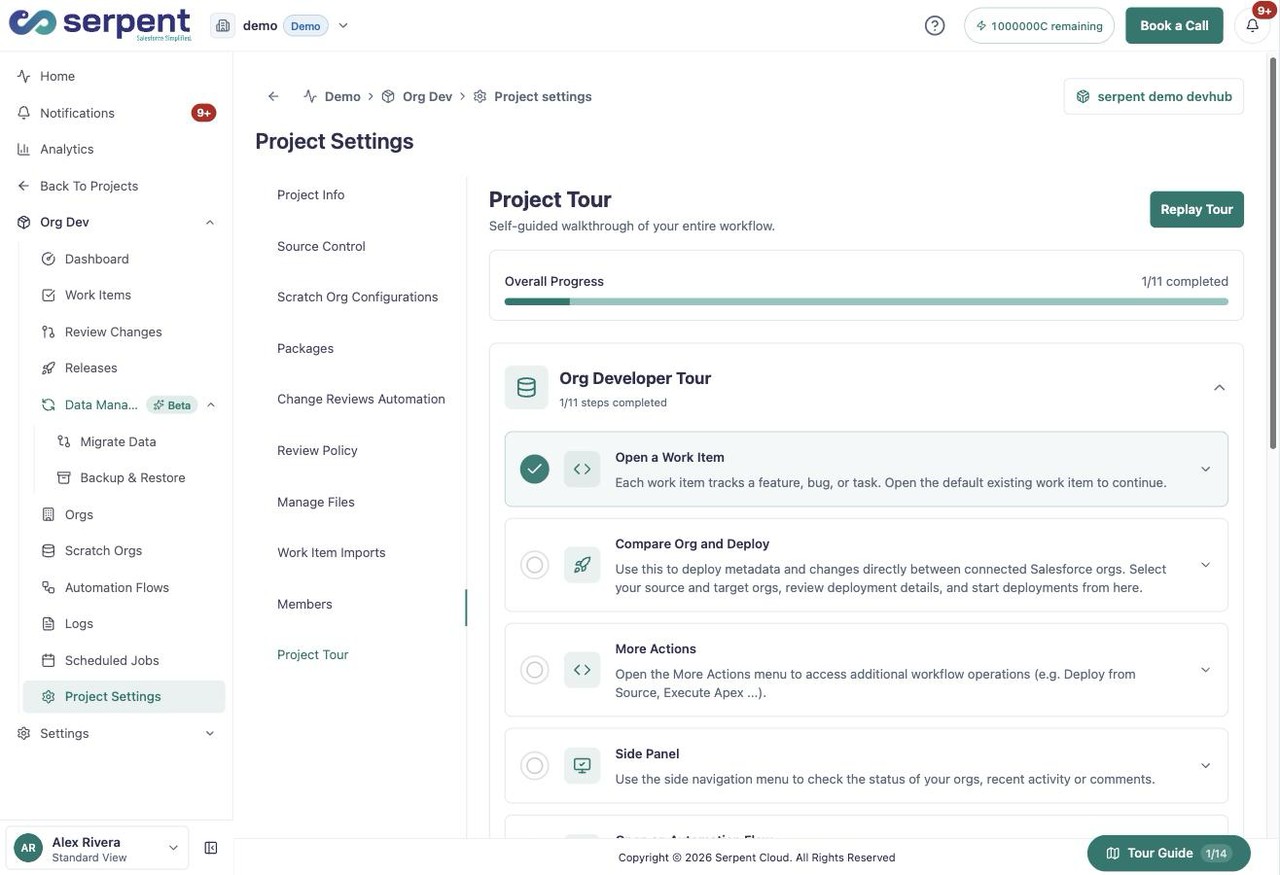This screenshot has width=1280, height=875.
Task: Expand the Compare Org and Deploy step
Action: point(1205,565)
